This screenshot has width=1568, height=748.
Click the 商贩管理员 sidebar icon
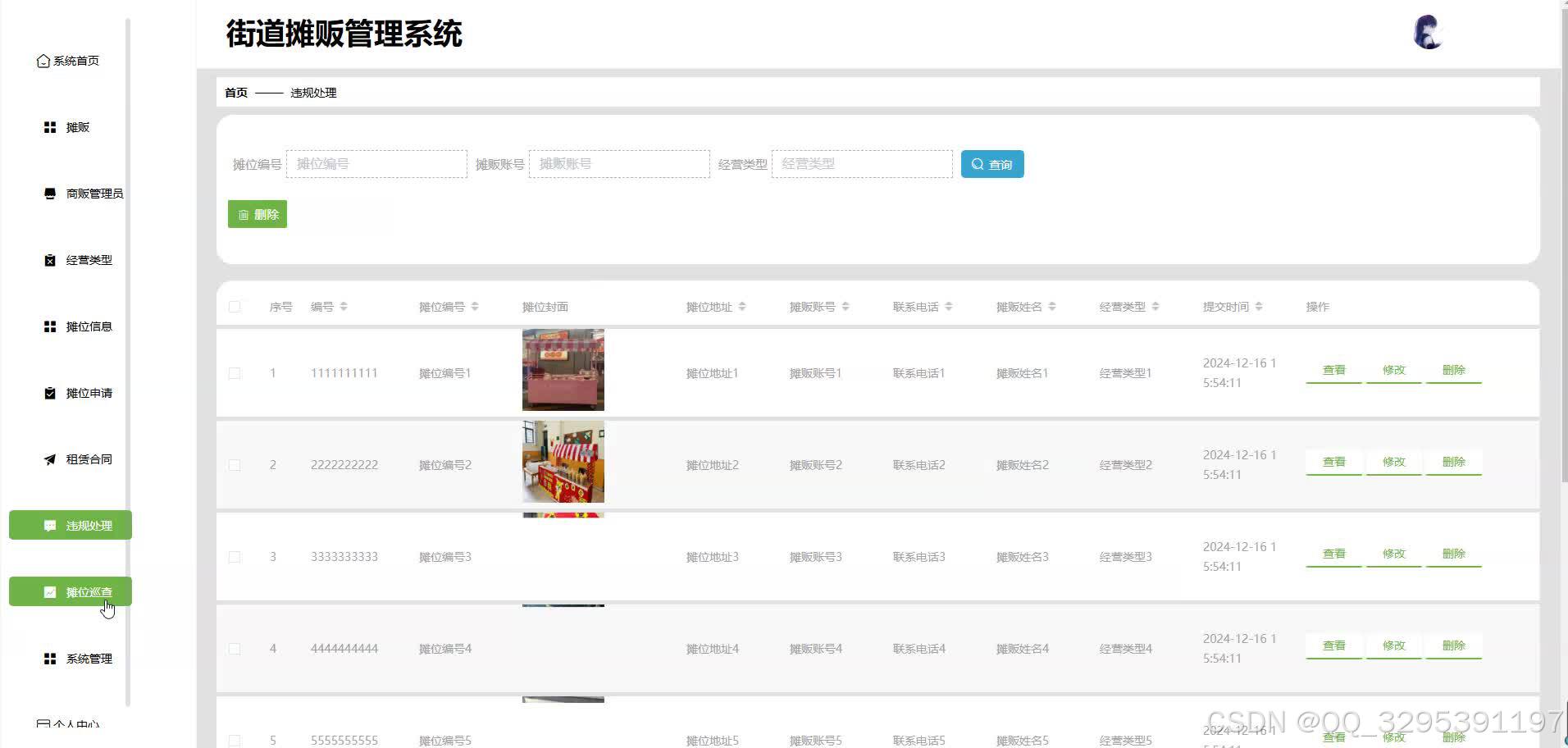49,193
